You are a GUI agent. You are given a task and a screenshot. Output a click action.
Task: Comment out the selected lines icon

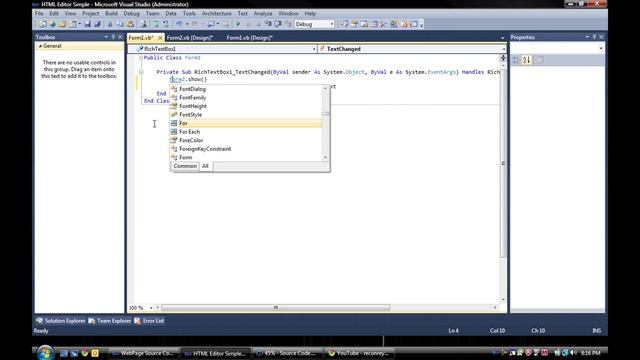156,24
